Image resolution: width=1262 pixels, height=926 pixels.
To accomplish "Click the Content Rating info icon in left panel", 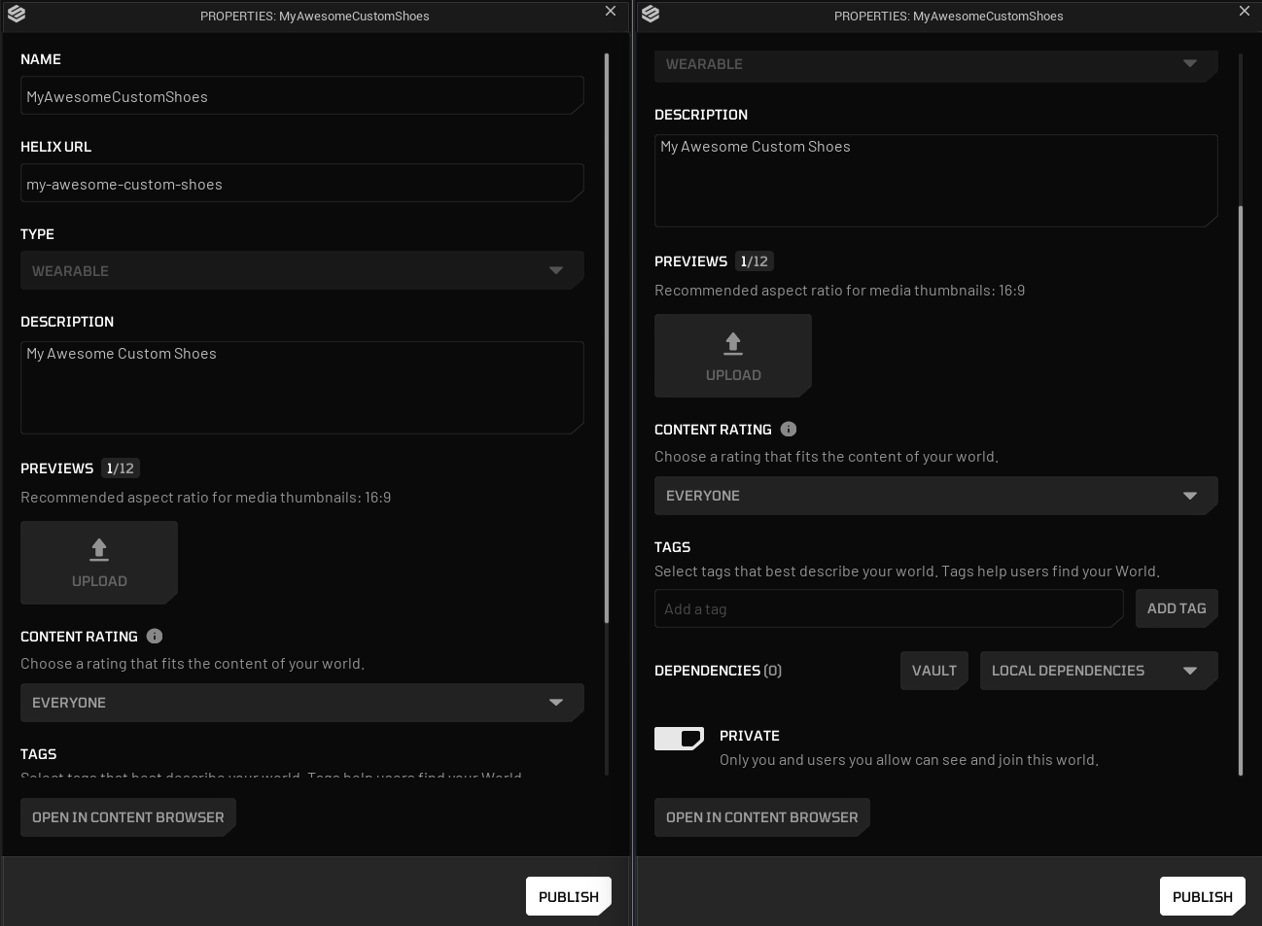I will (154, 636).
